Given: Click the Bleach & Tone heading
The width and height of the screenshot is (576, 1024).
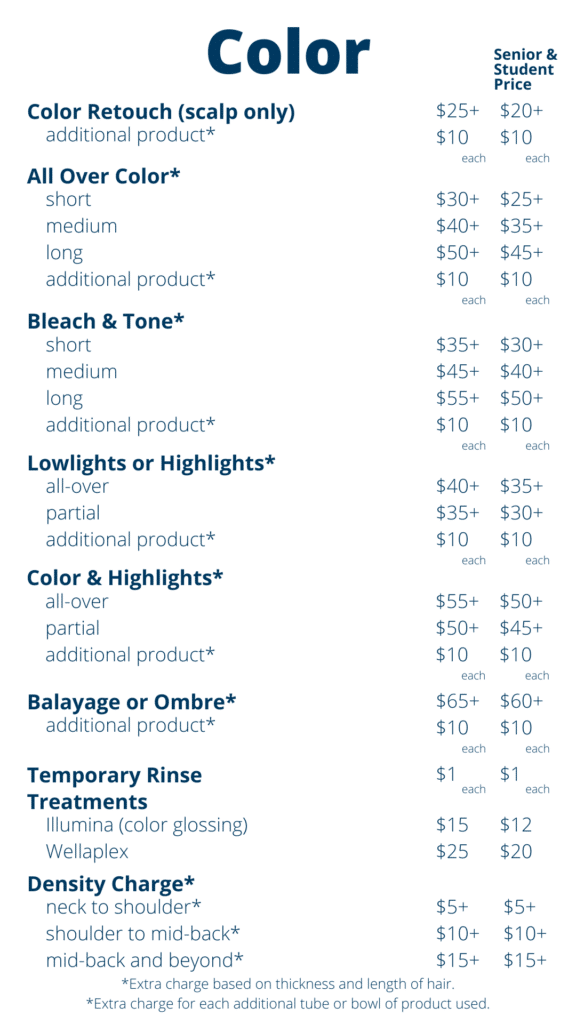Looking at the screenshot, I should tap(106, 321).
